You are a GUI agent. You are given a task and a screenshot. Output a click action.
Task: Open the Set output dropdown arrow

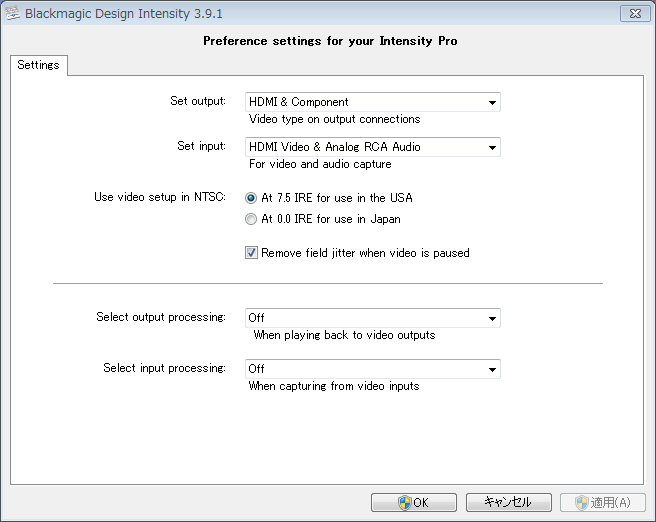(492, 102)
